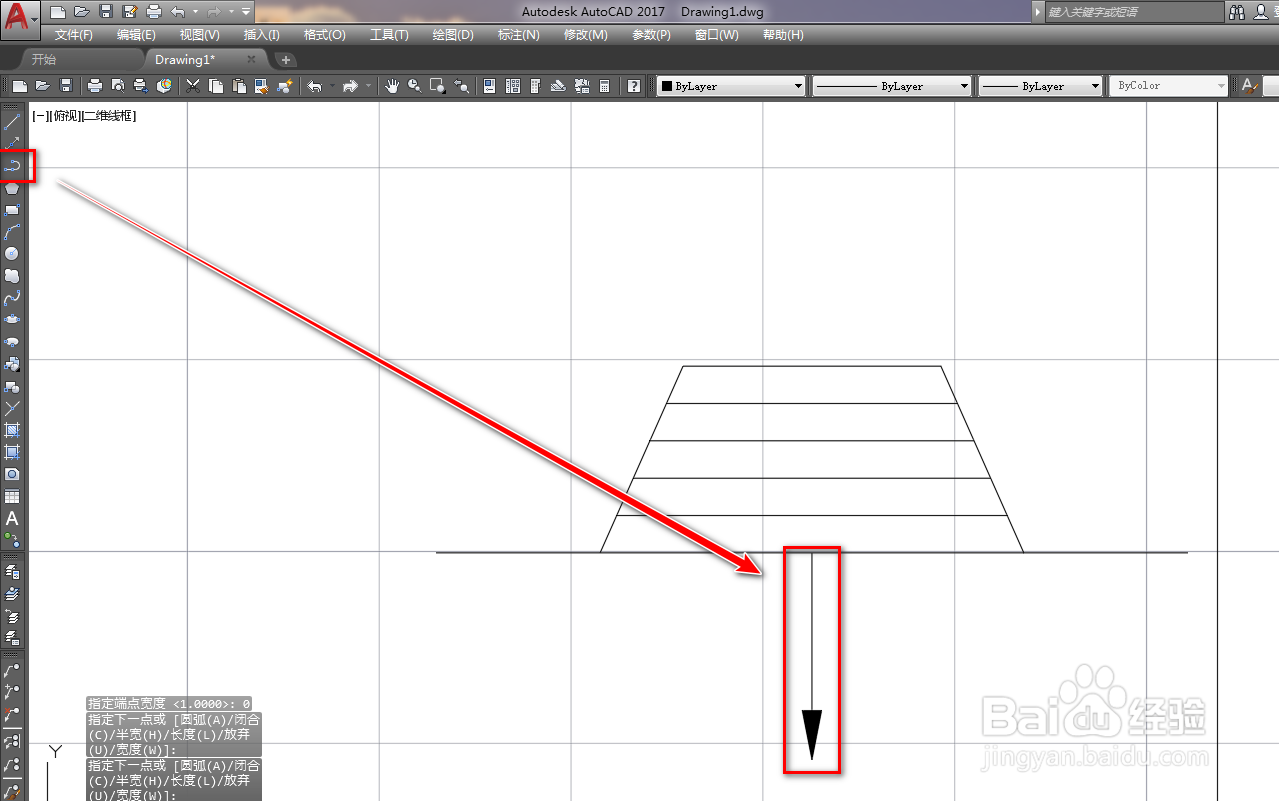Screen dimensions: 1279x801
Task: Open the 标注(N) menu
Action: [518, 35]
